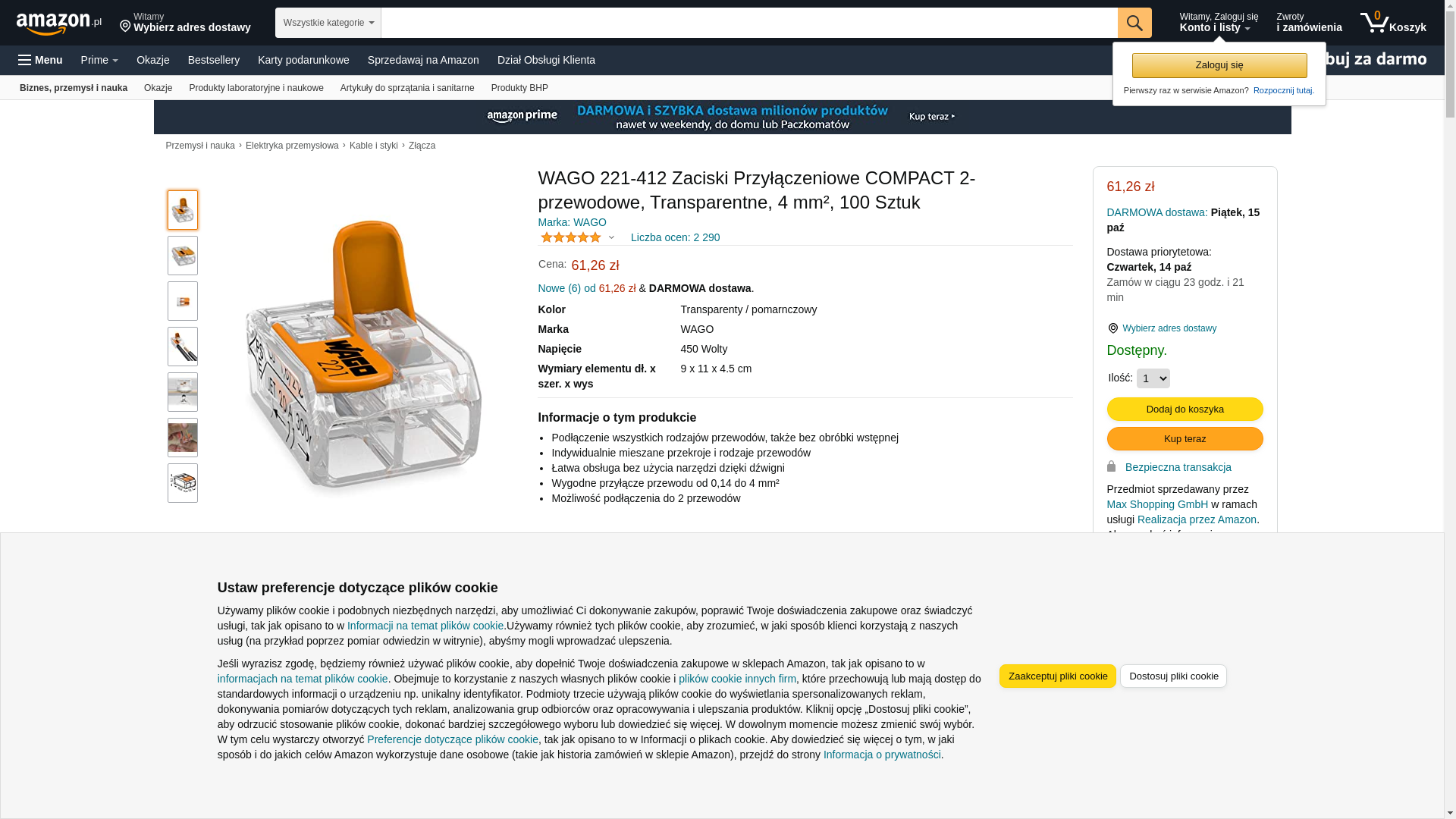This screenshot has height=819, width=1456.
Task: Open the hamburger Menu icon
Action: coord(40,60)
